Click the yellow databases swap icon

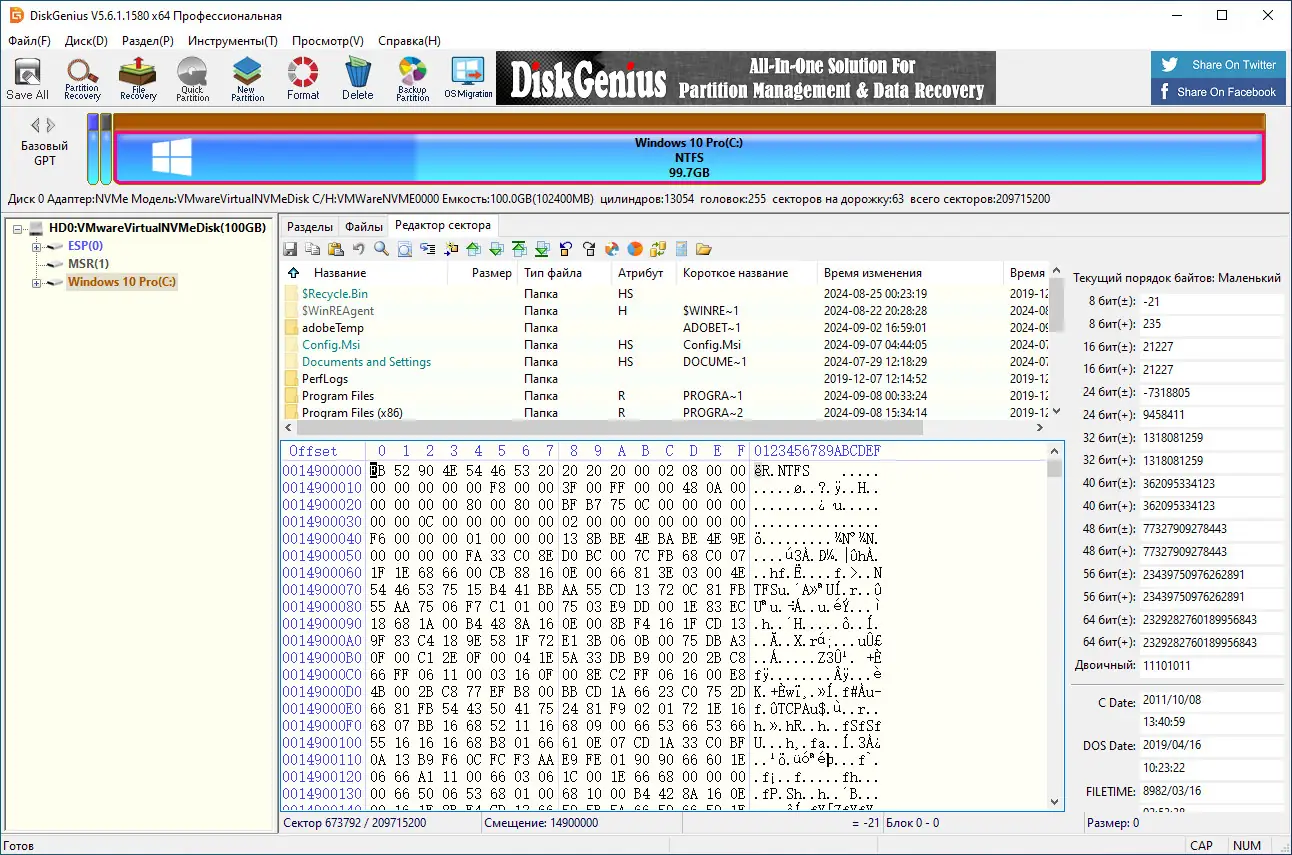coord(658,249)
